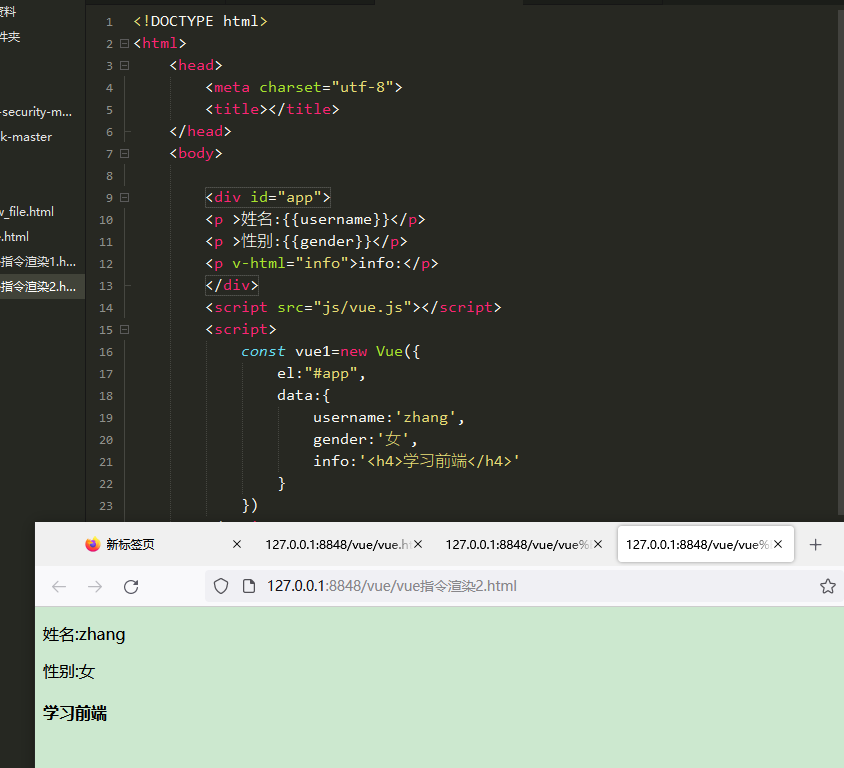Collapse the body tag fold on line 7

coord(124,153)
